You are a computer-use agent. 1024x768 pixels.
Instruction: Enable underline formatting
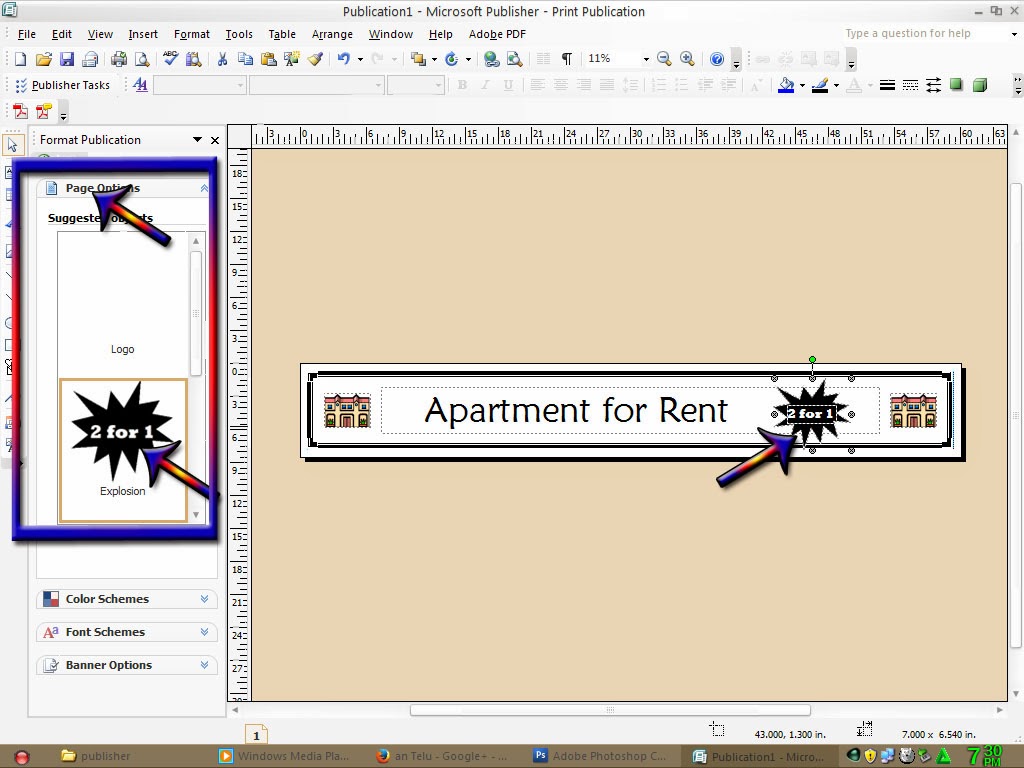(x=510, y=85)
